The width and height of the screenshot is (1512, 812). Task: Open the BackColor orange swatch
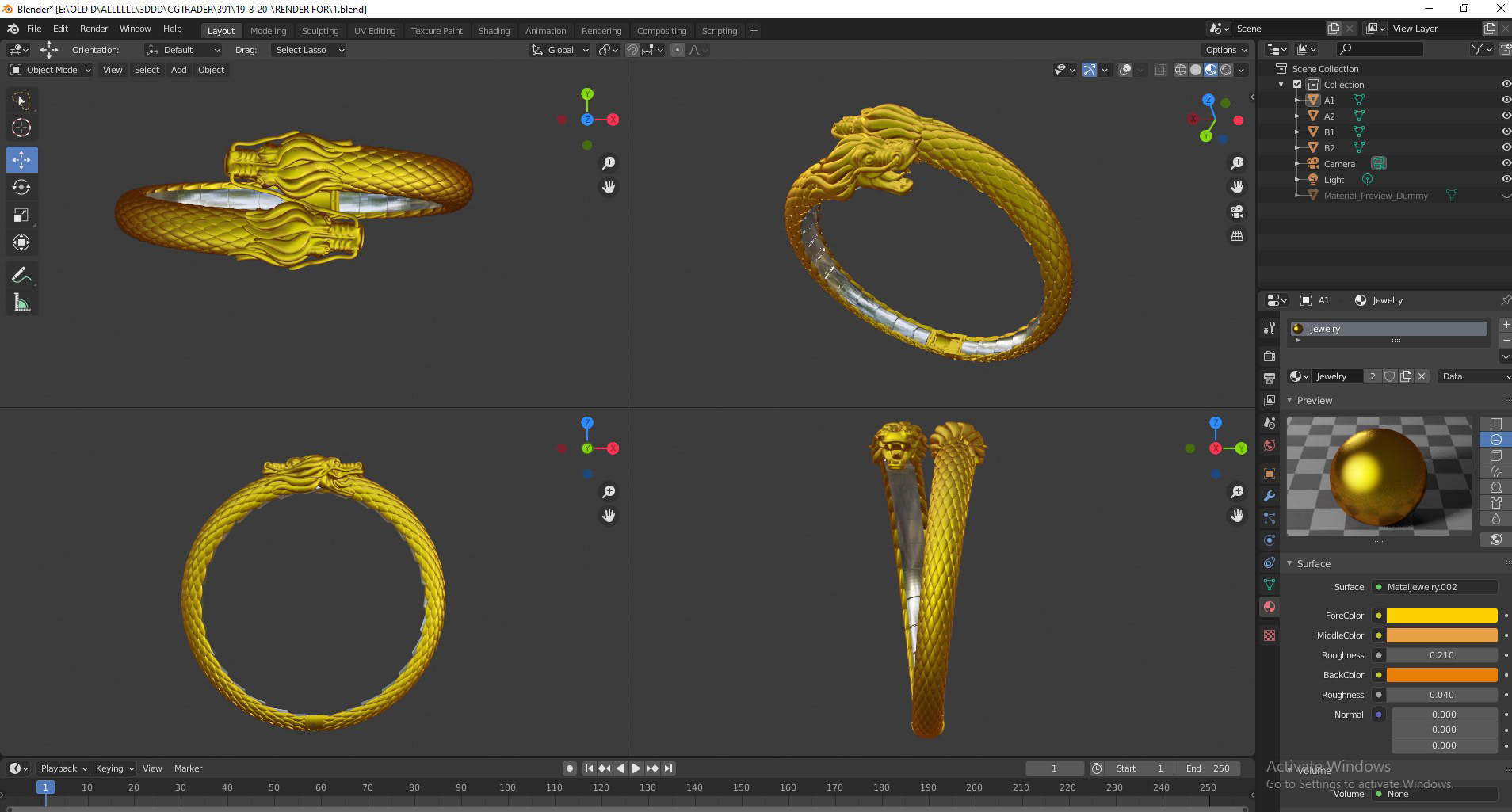[1441, 675]
